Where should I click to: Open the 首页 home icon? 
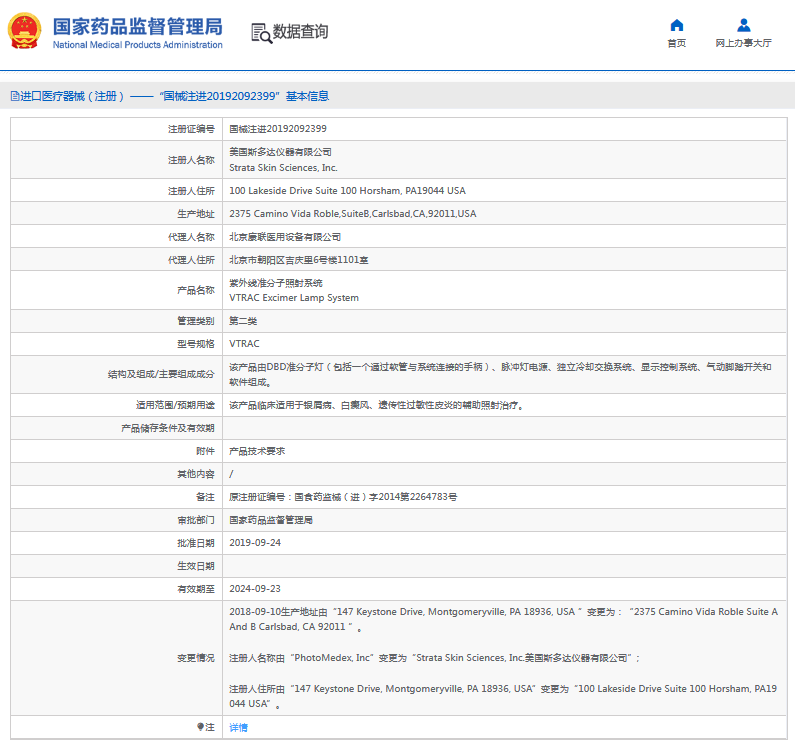[676, 25]
